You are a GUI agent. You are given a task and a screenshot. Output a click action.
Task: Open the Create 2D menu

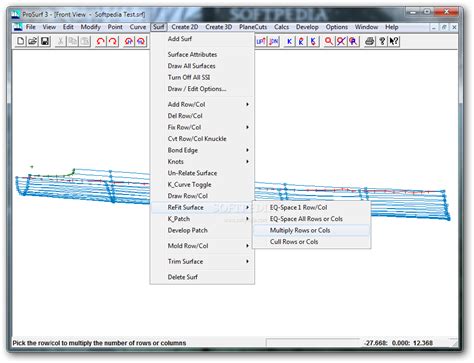(x=185, y=27)
